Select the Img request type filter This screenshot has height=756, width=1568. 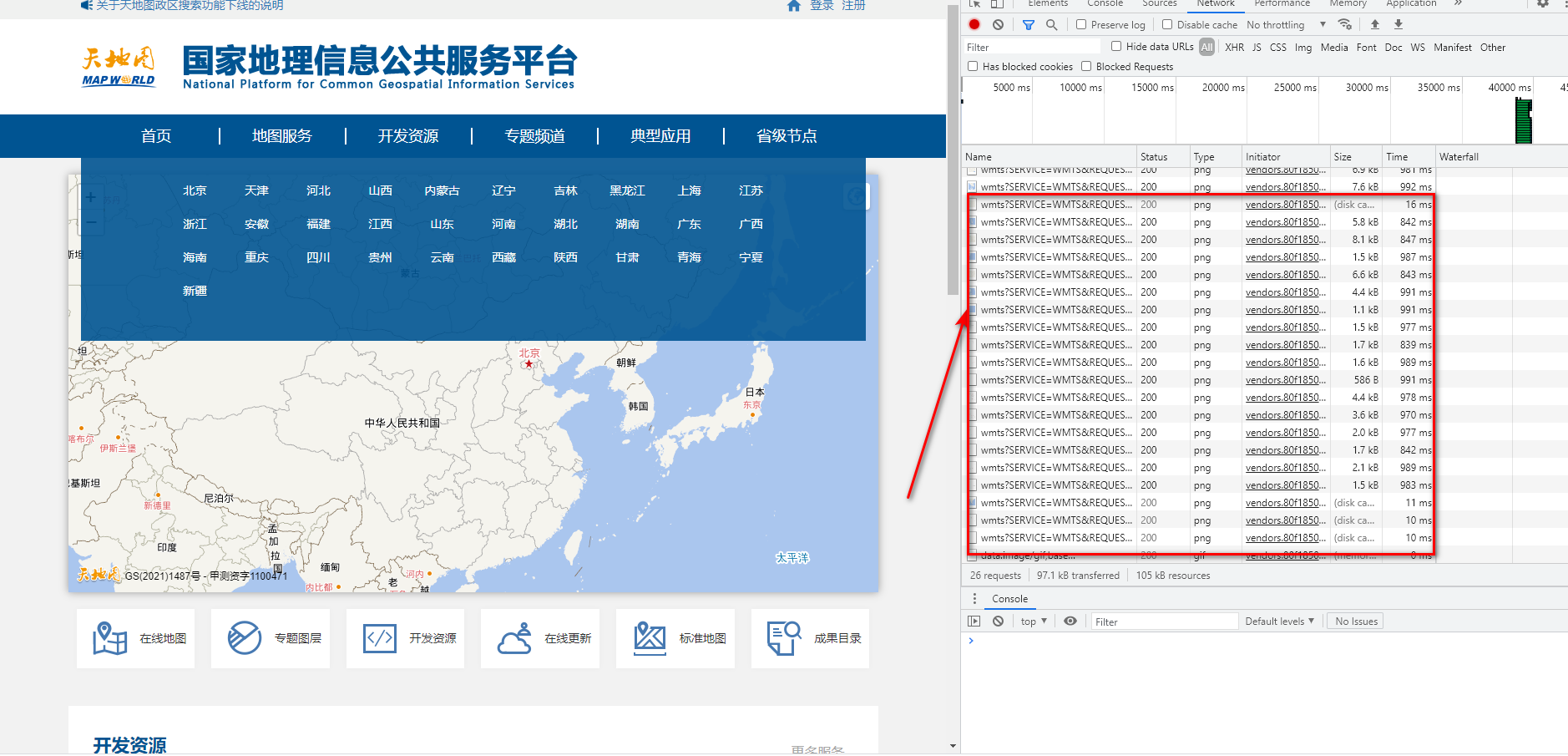click(1303, 48)
